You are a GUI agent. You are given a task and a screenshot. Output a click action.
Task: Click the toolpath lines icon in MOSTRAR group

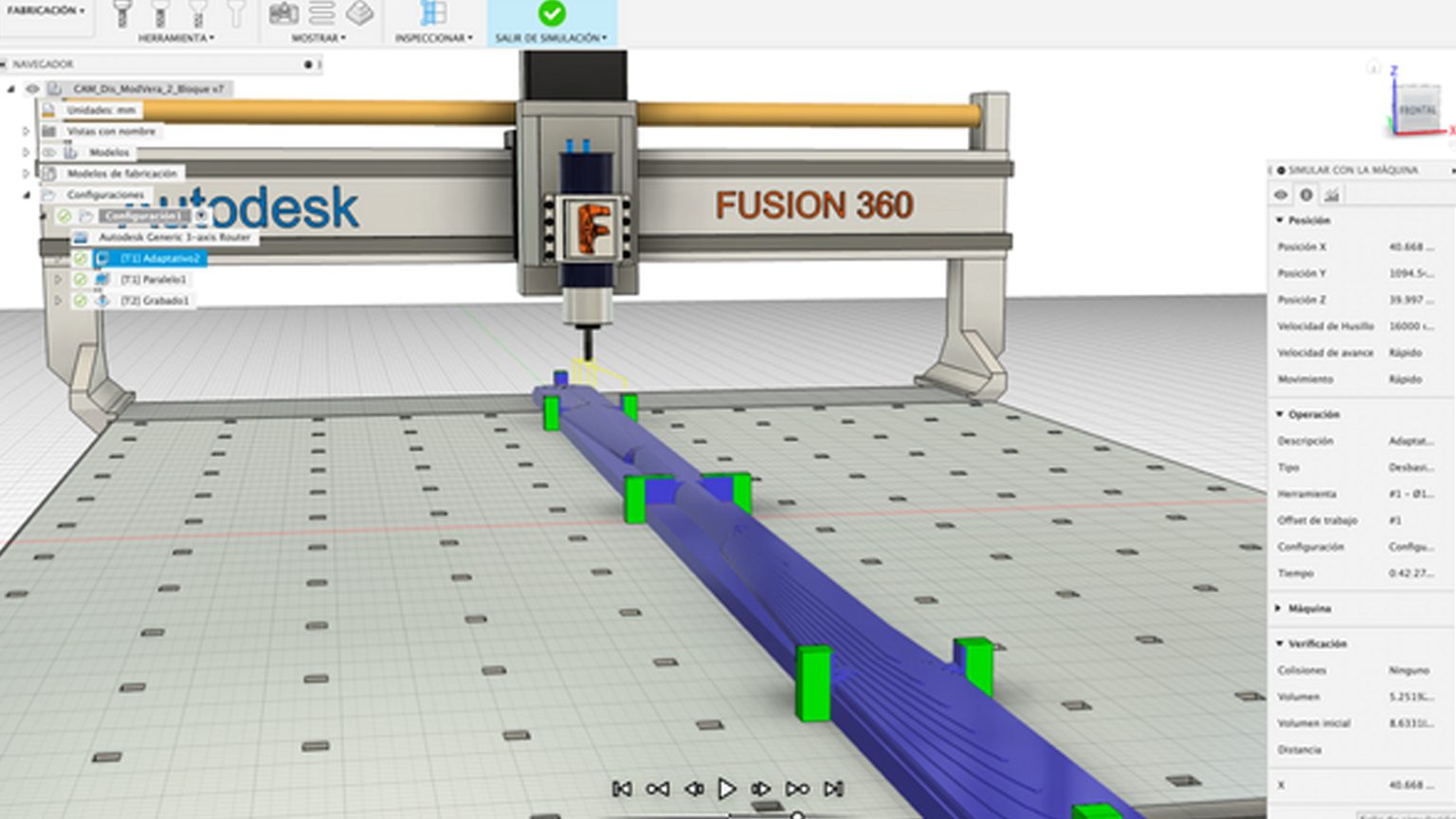(321, 13)
